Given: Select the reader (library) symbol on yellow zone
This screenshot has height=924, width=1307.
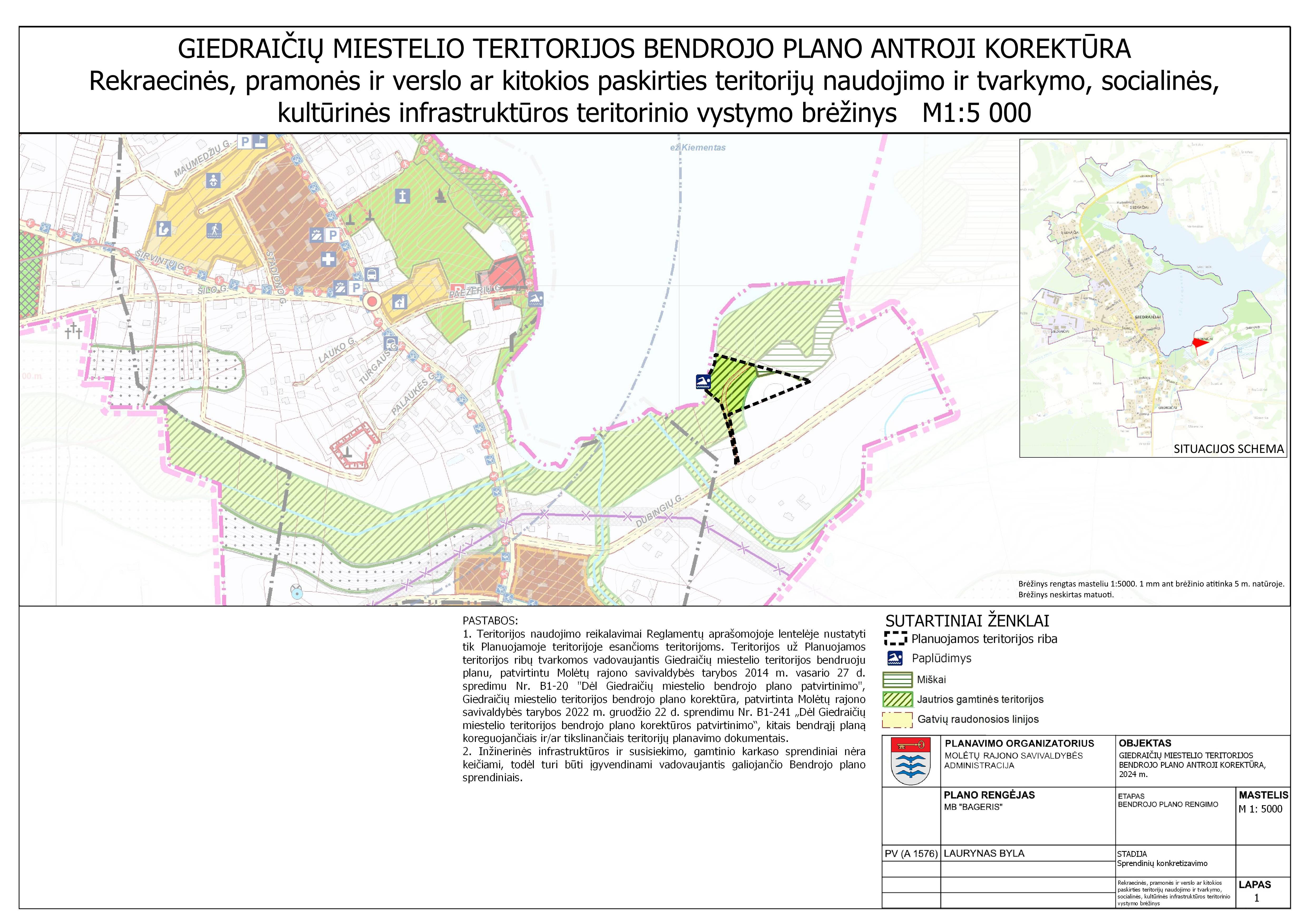Looking at the screenshot, I should coord(164,229).
